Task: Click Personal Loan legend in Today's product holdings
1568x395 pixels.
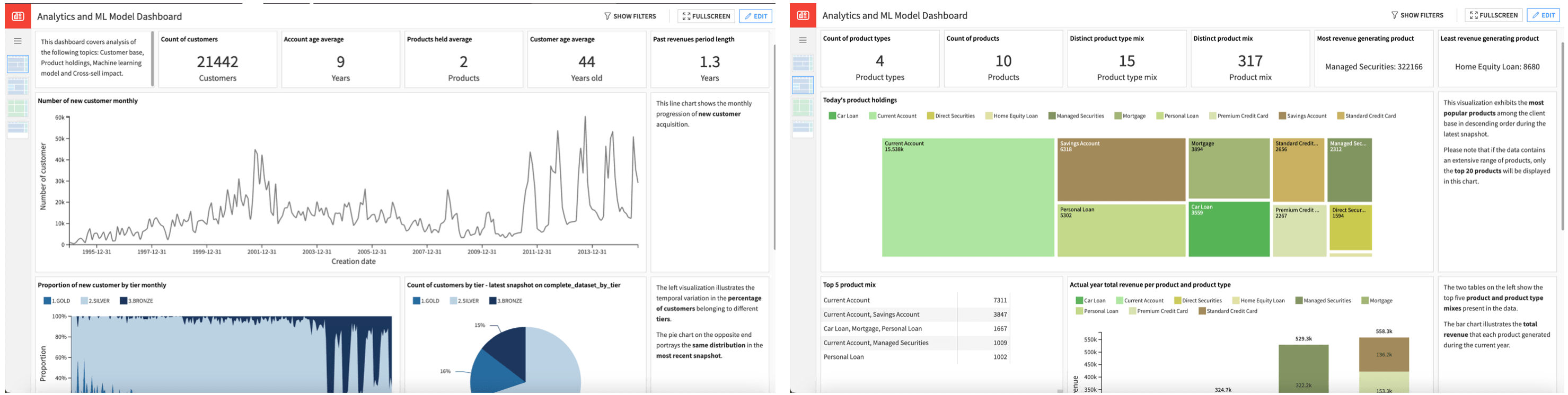Action: click(x=1177, y=116)
